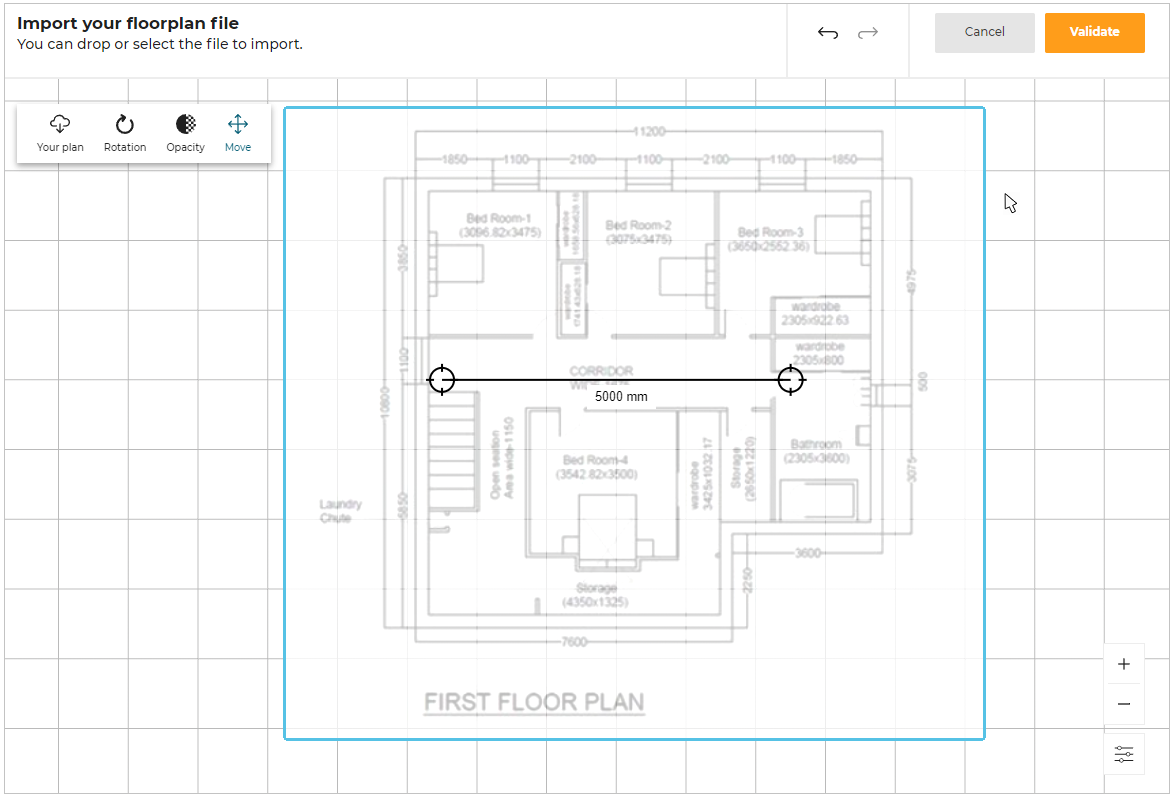Click the right scale calibration handle
The width and height of the screenshot is (1173, 796).
[791, 380]
